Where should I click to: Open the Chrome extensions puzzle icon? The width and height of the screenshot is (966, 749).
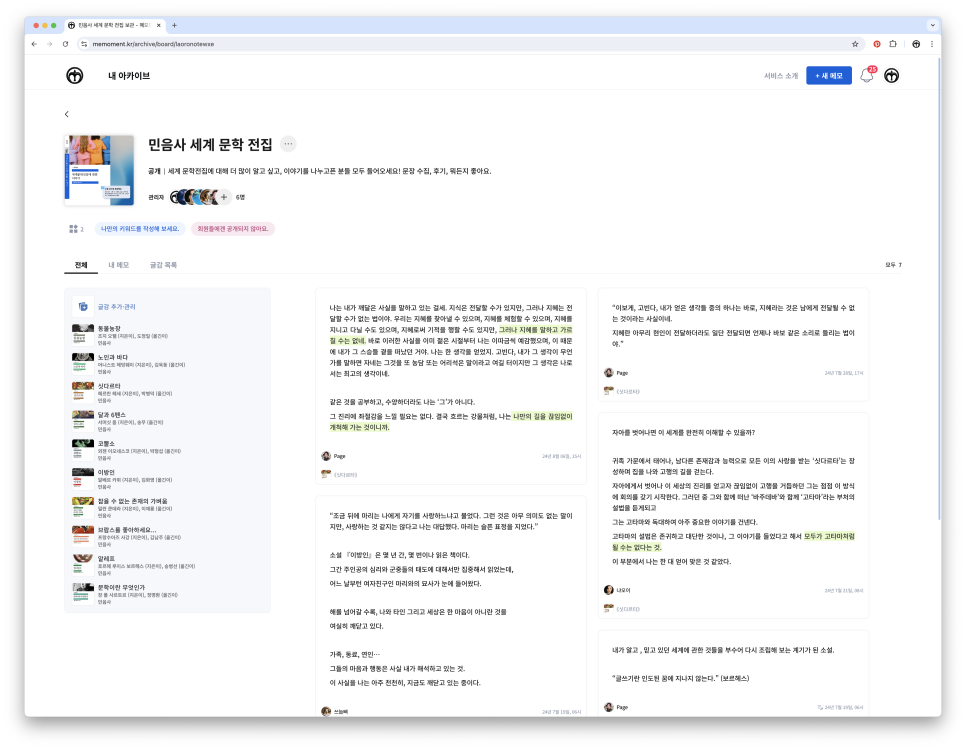[x=893, y=44]
